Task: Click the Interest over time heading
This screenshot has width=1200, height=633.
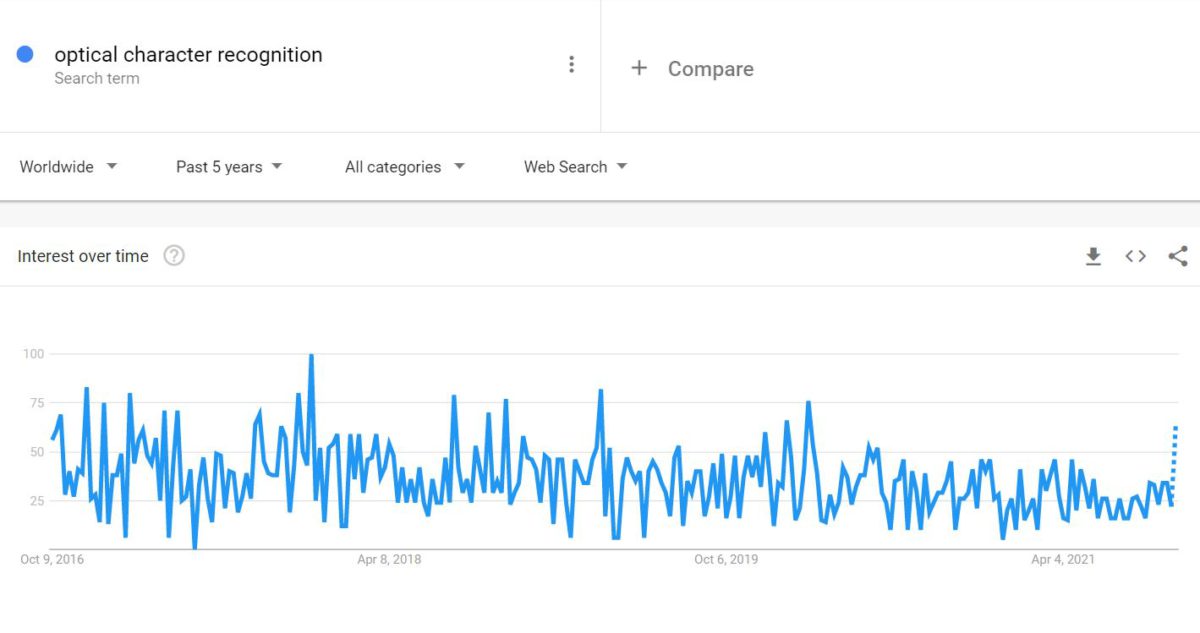Action: tap(83, 256)
